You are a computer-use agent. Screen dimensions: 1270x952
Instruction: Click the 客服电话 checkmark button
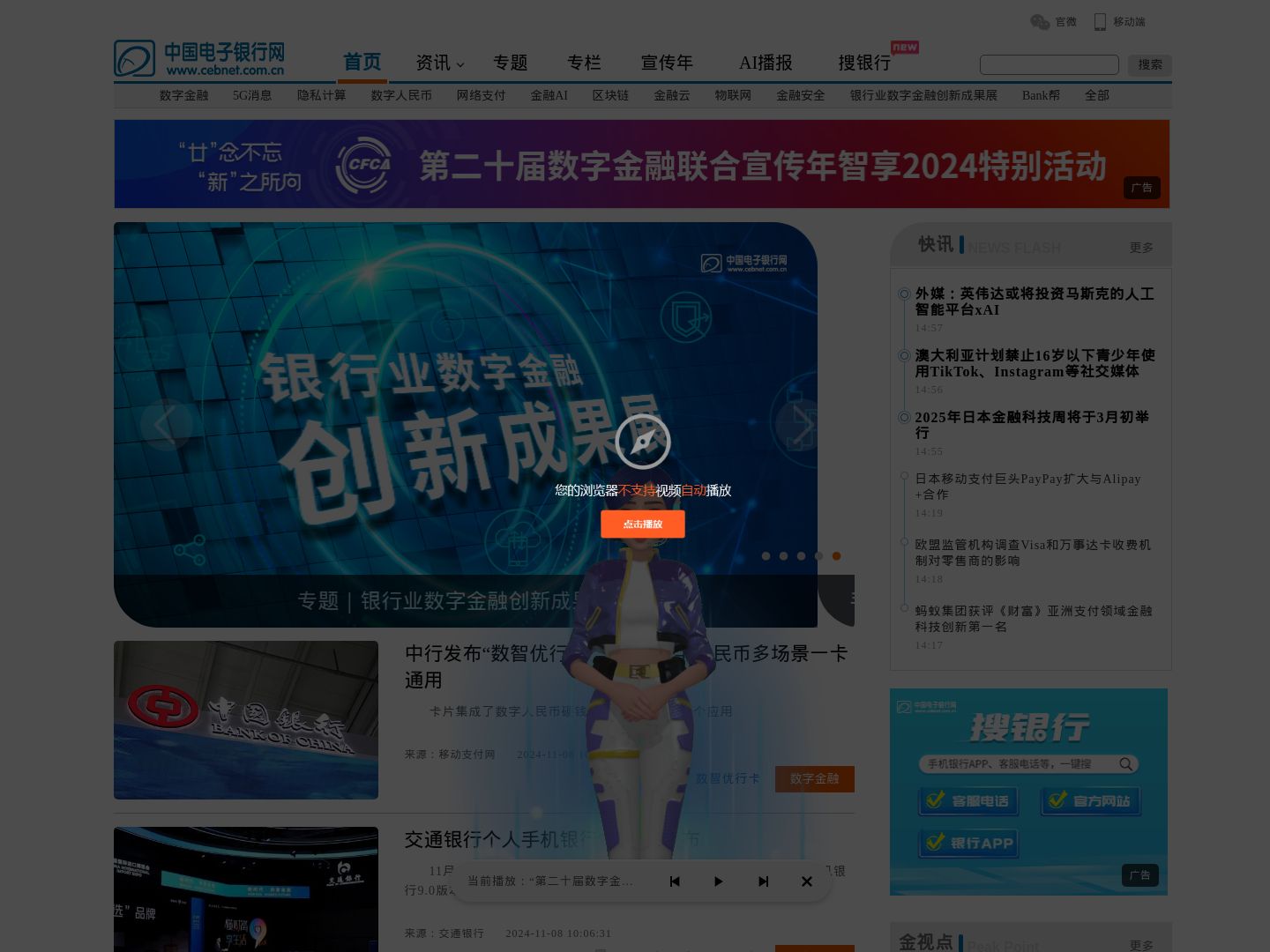[968, 801]
